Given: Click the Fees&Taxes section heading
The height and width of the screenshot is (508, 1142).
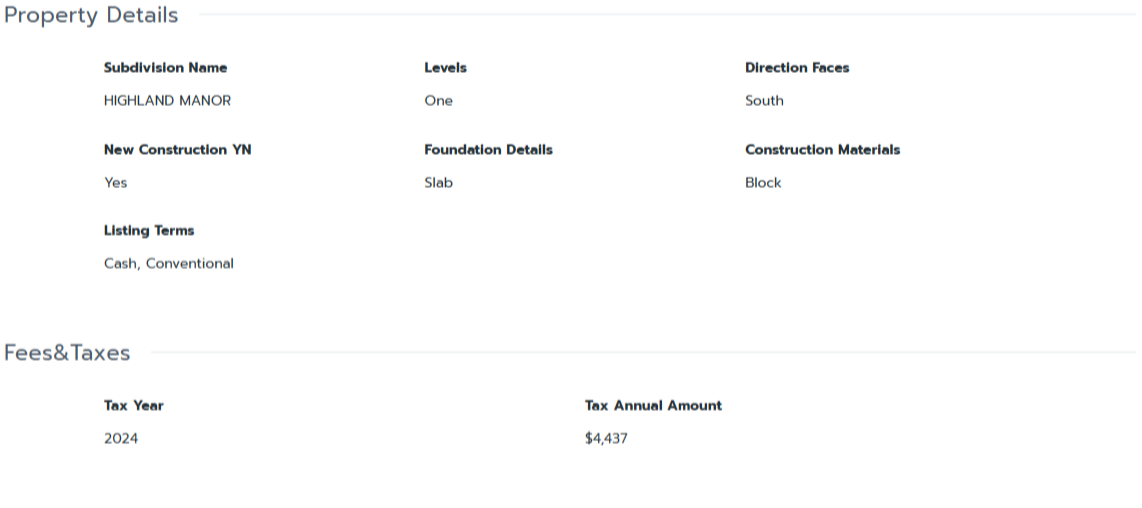Looking at the screenshot, I should click(x=67, y=353).
